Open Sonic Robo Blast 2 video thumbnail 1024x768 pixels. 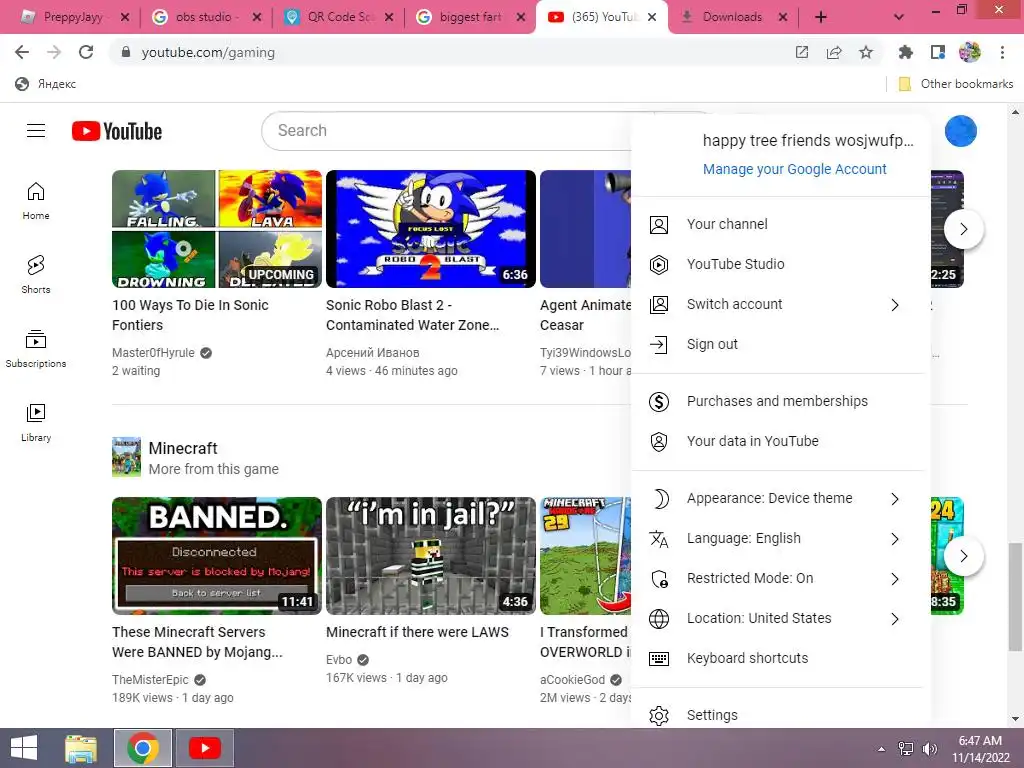point(430,229)
